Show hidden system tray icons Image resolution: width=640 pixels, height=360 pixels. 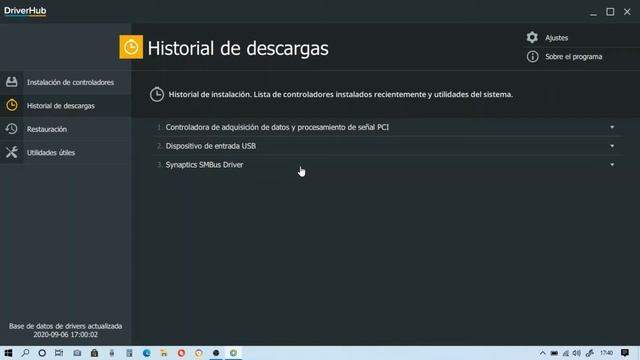click(542, 353)
